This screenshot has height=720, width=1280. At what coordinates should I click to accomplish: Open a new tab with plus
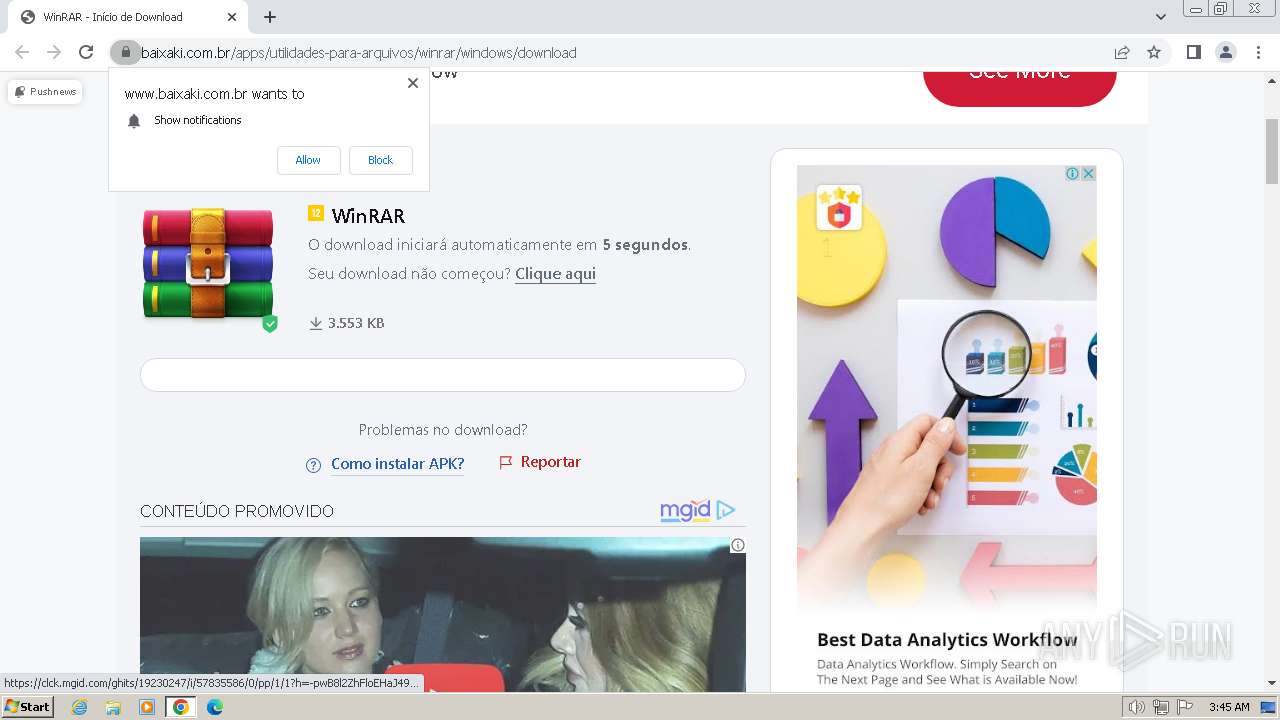point(270,17)
